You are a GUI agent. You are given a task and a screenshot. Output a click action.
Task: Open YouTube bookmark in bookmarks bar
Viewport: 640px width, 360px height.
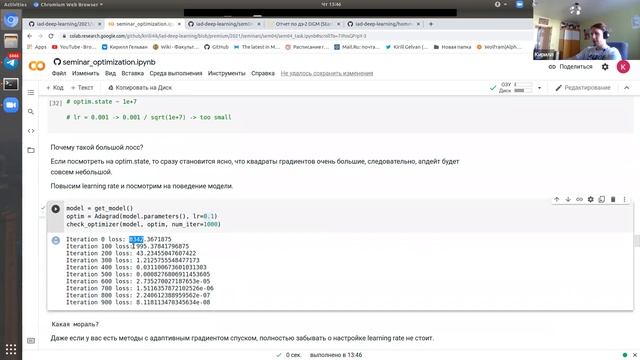pyautogui.click(x=73, y=47)
